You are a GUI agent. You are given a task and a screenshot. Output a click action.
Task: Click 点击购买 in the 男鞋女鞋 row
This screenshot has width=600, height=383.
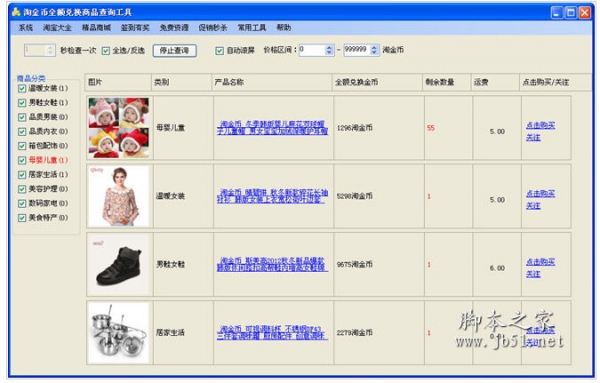click(x=540, y=262)
